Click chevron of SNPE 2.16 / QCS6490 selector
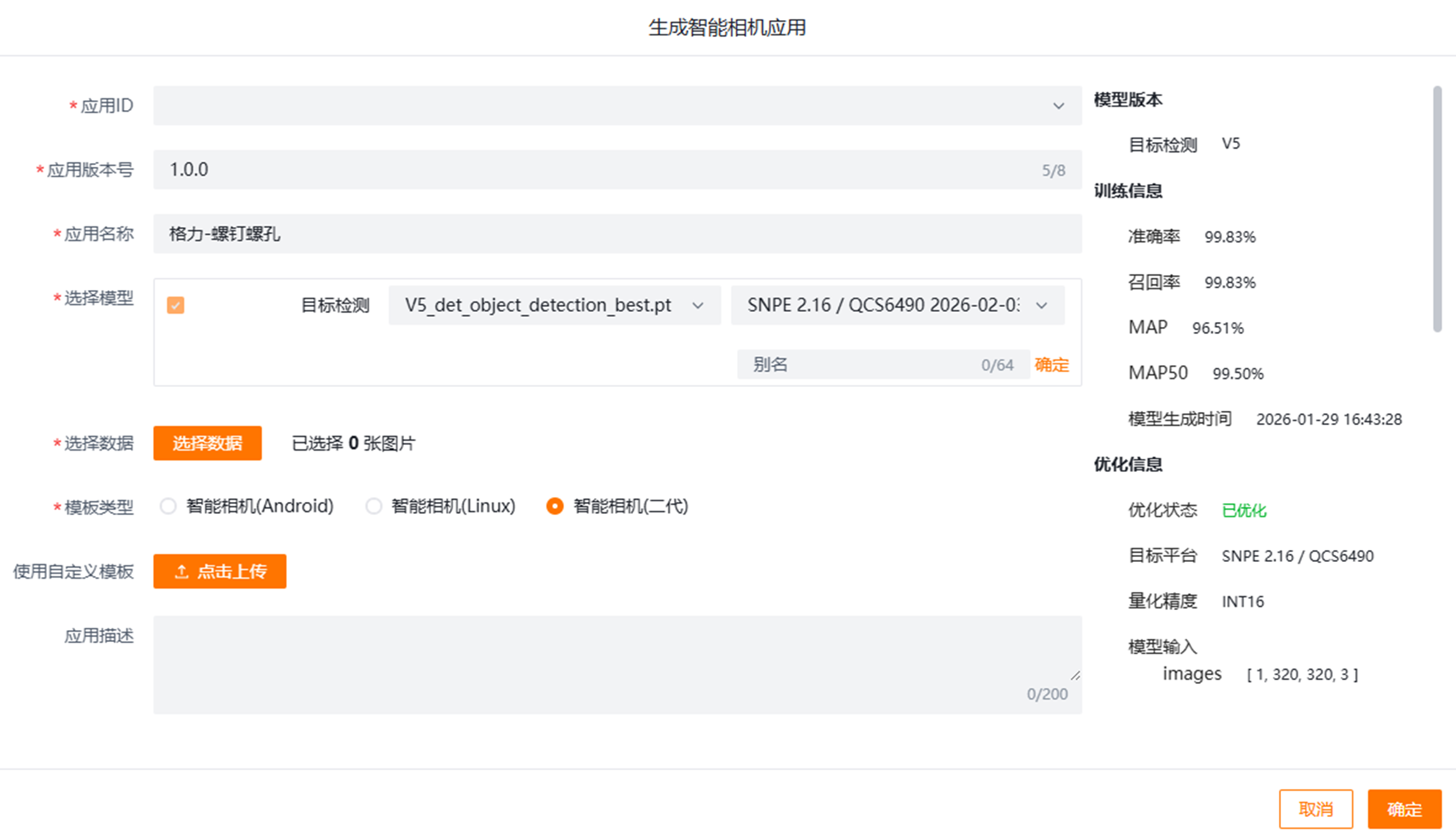This screenshot has width=1456, height=837. click(1041, 306)
